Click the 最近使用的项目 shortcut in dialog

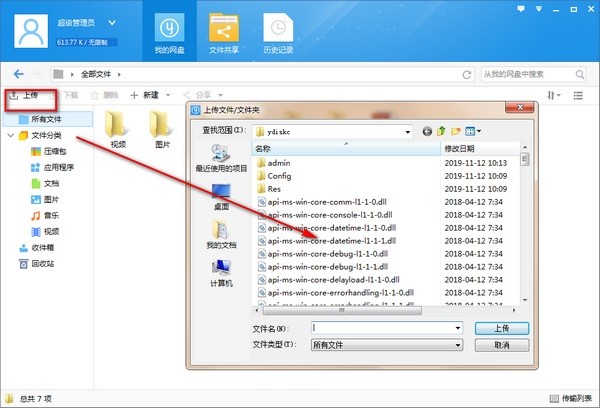219,159
